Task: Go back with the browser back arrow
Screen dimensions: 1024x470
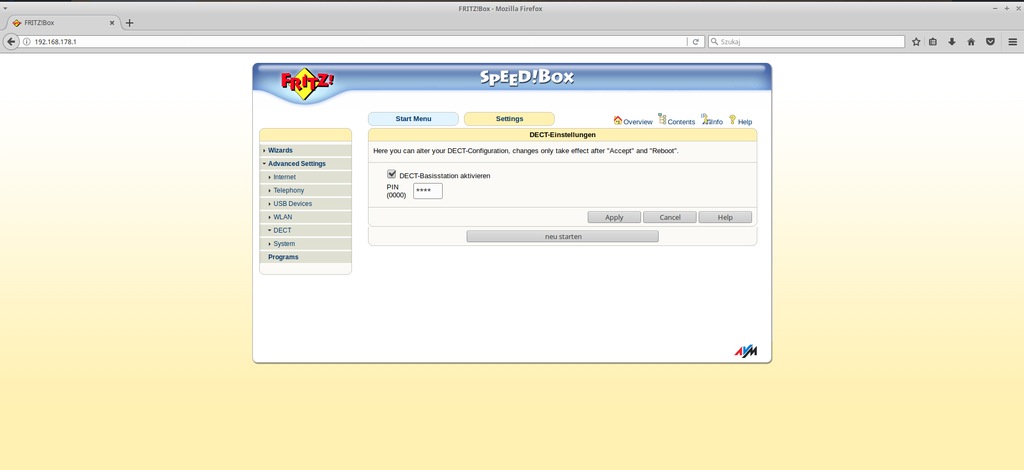Action: pyautogui.click(x=10, y=41)
